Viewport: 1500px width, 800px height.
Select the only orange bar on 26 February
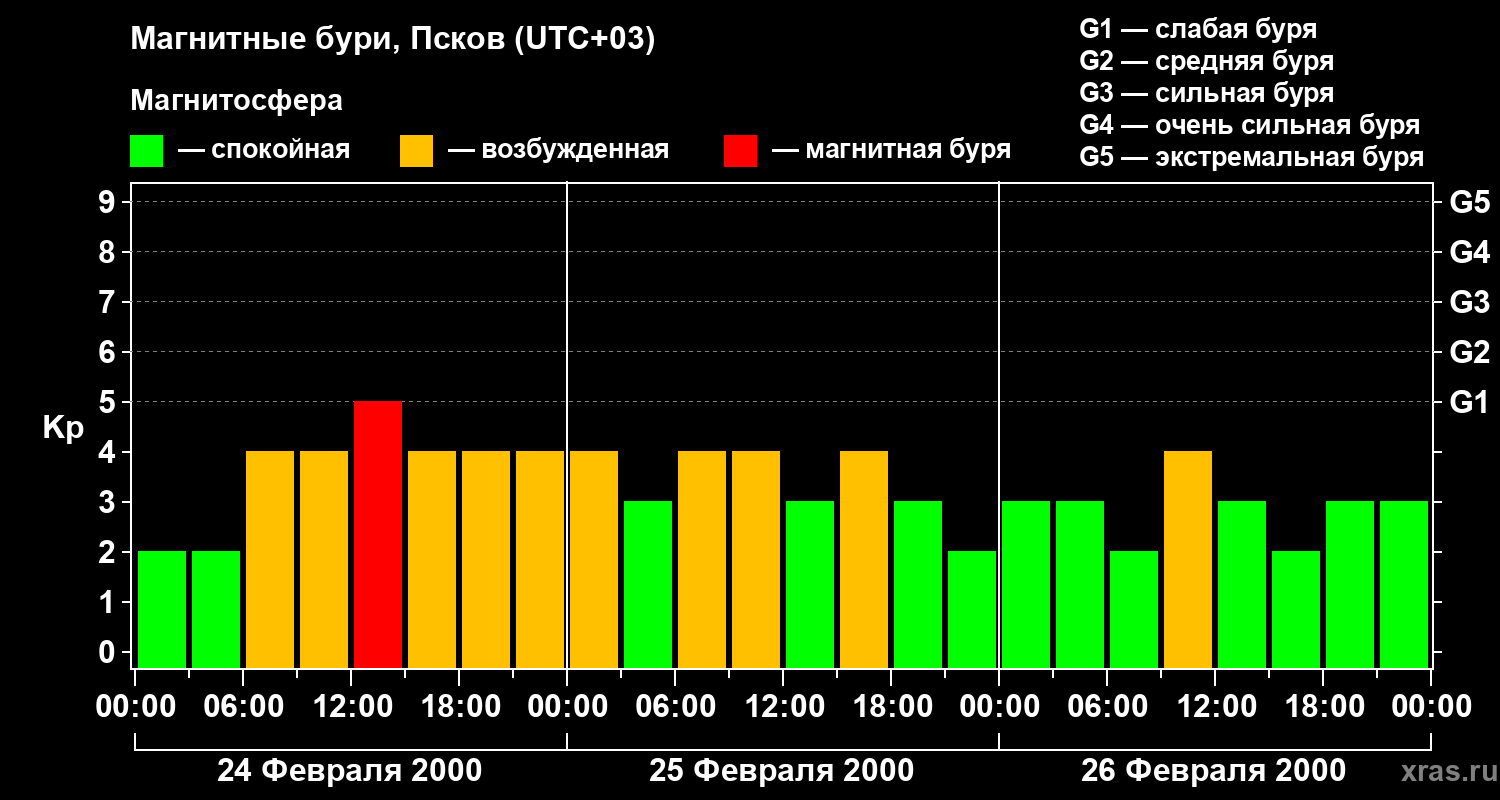1188,559
